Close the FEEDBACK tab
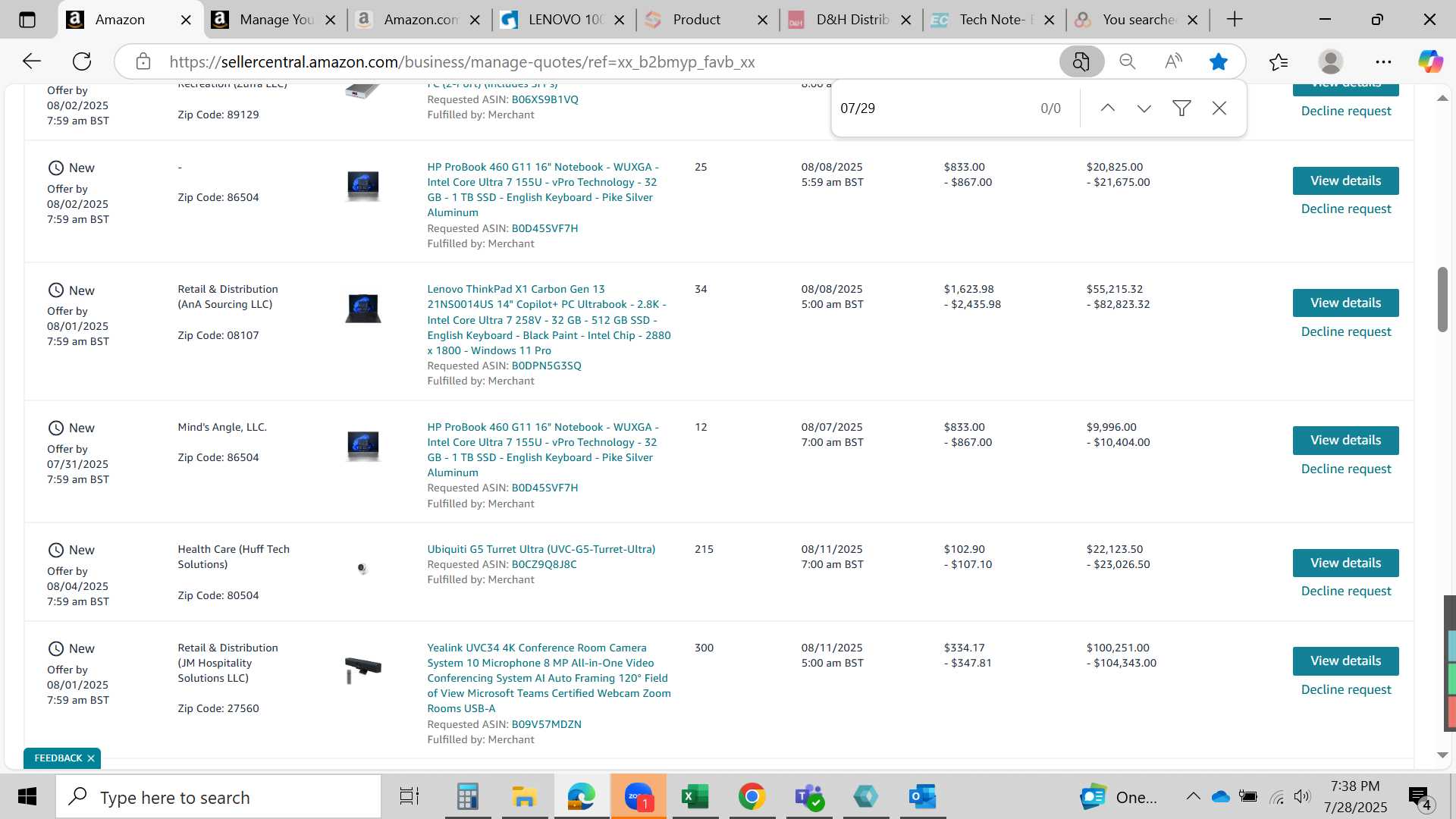1456x819 pixels. click(x=91, y=758)
